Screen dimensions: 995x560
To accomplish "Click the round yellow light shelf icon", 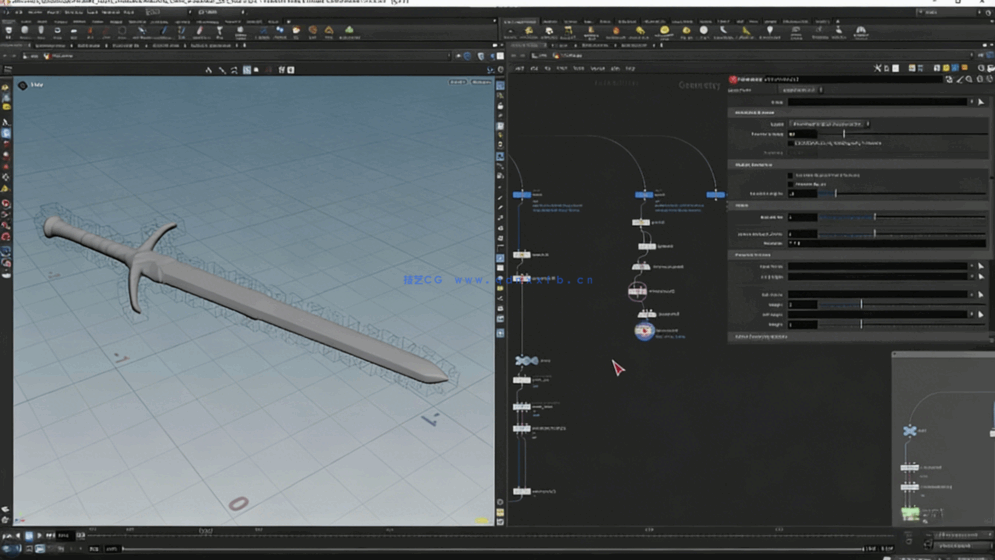I will tap(664, 32).
